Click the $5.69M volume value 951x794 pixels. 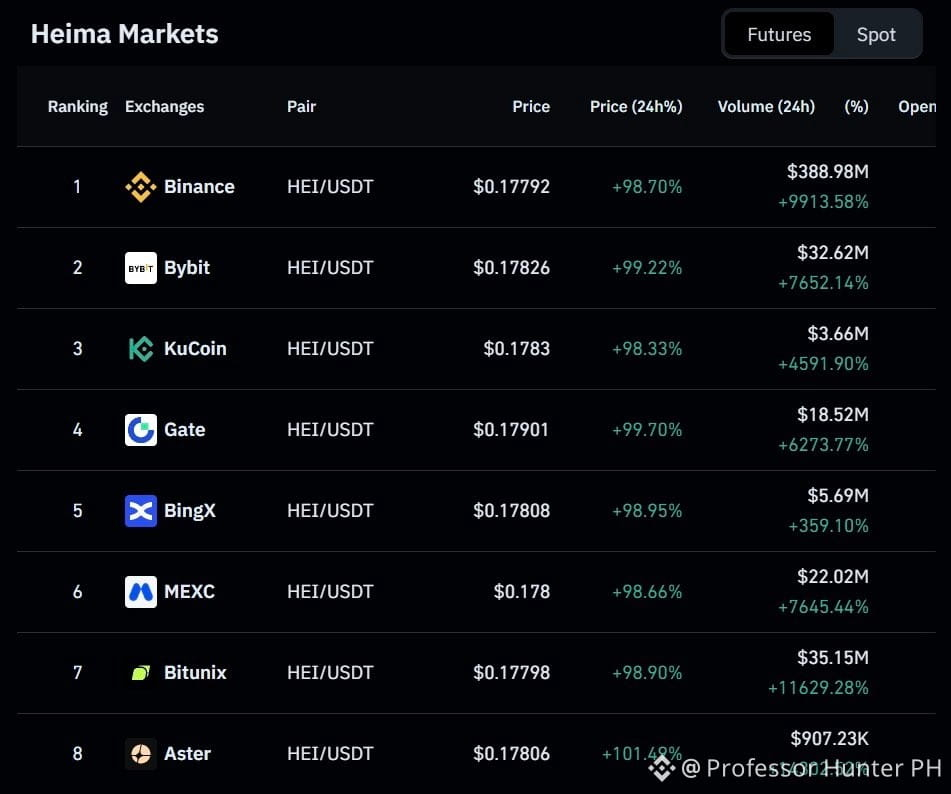(838, 496)
